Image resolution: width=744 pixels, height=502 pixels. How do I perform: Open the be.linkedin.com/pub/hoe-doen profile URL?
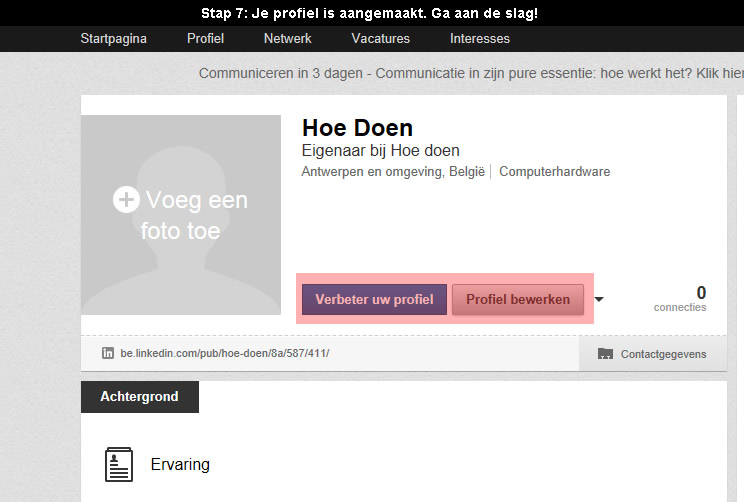[224, 353]
